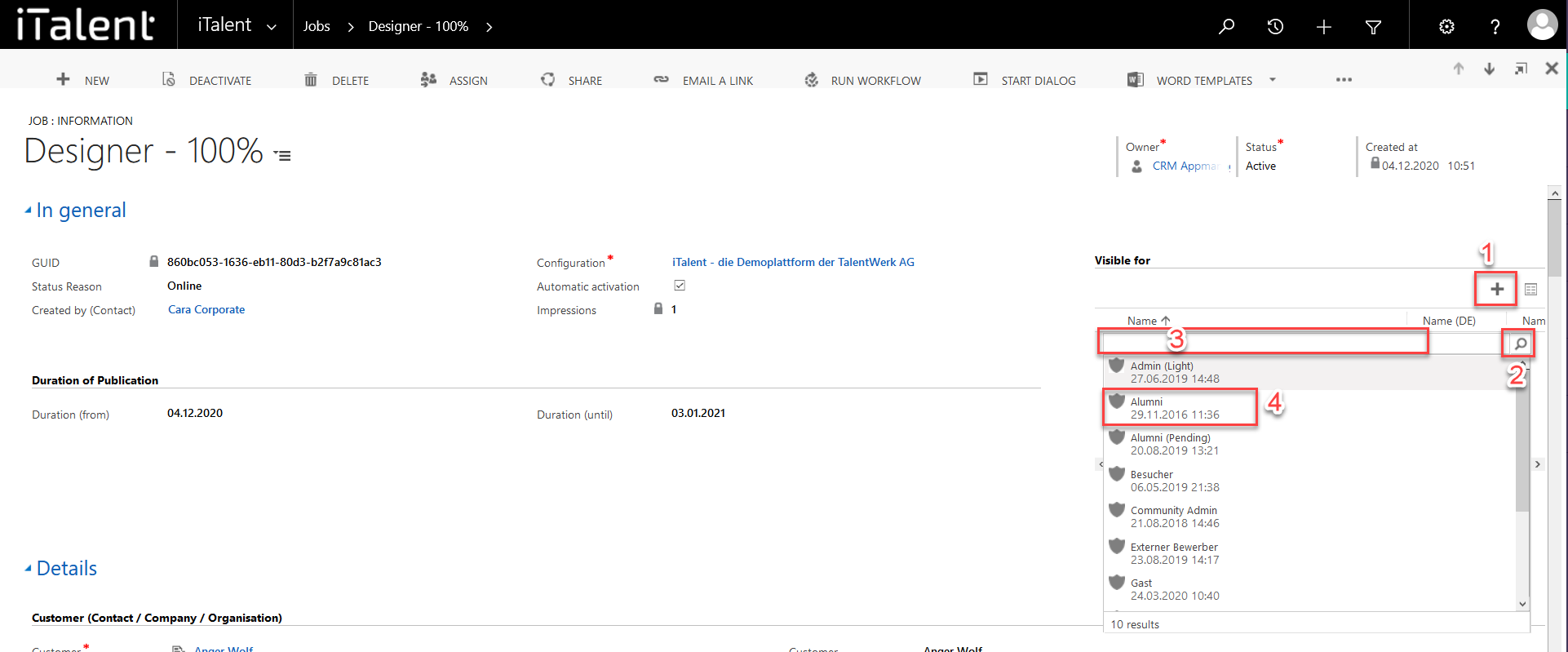
Task: Go to previous record with up arrow
Action: 1459,69
